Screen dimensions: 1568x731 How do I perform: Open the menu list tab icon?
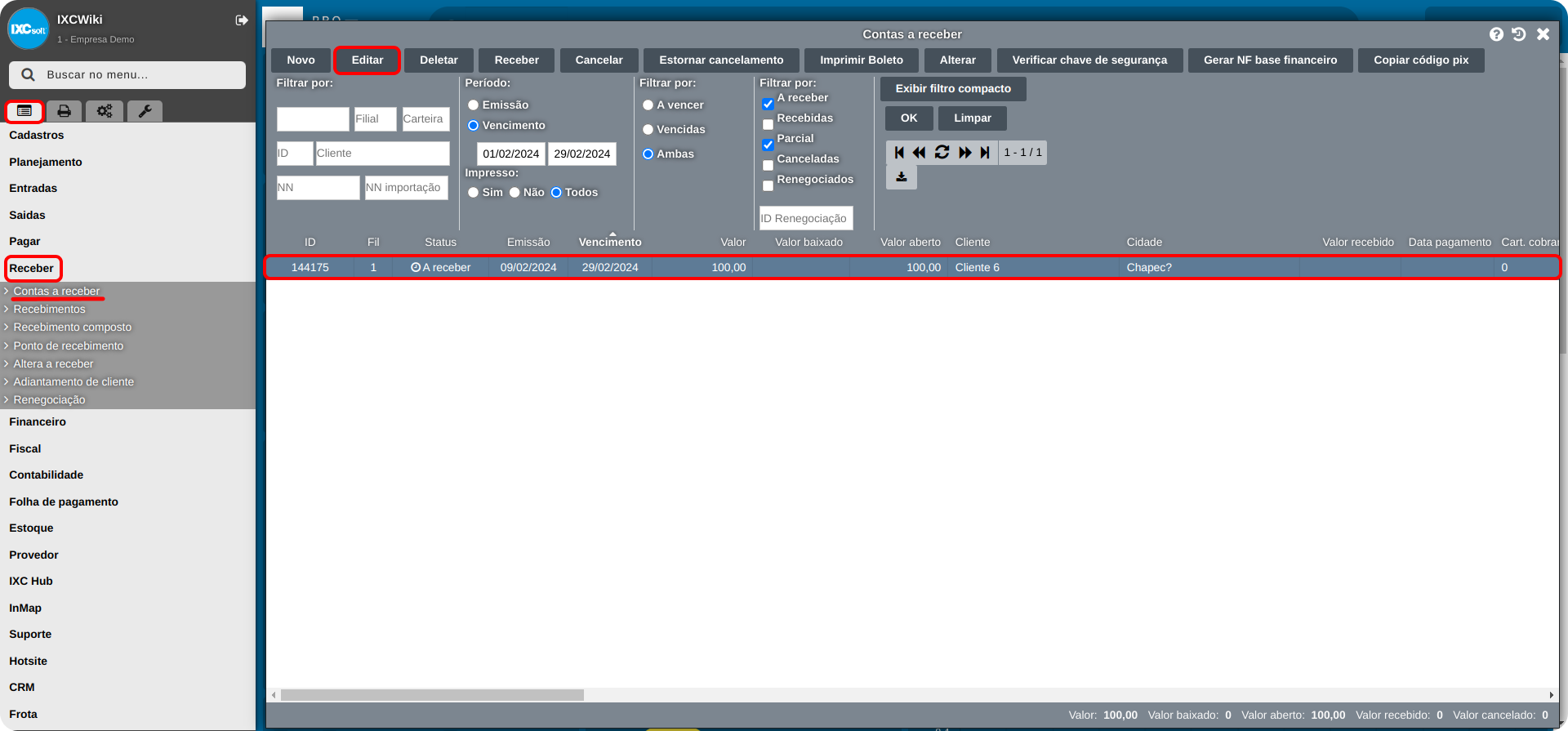pyautogui.click(x=24, y=110)
